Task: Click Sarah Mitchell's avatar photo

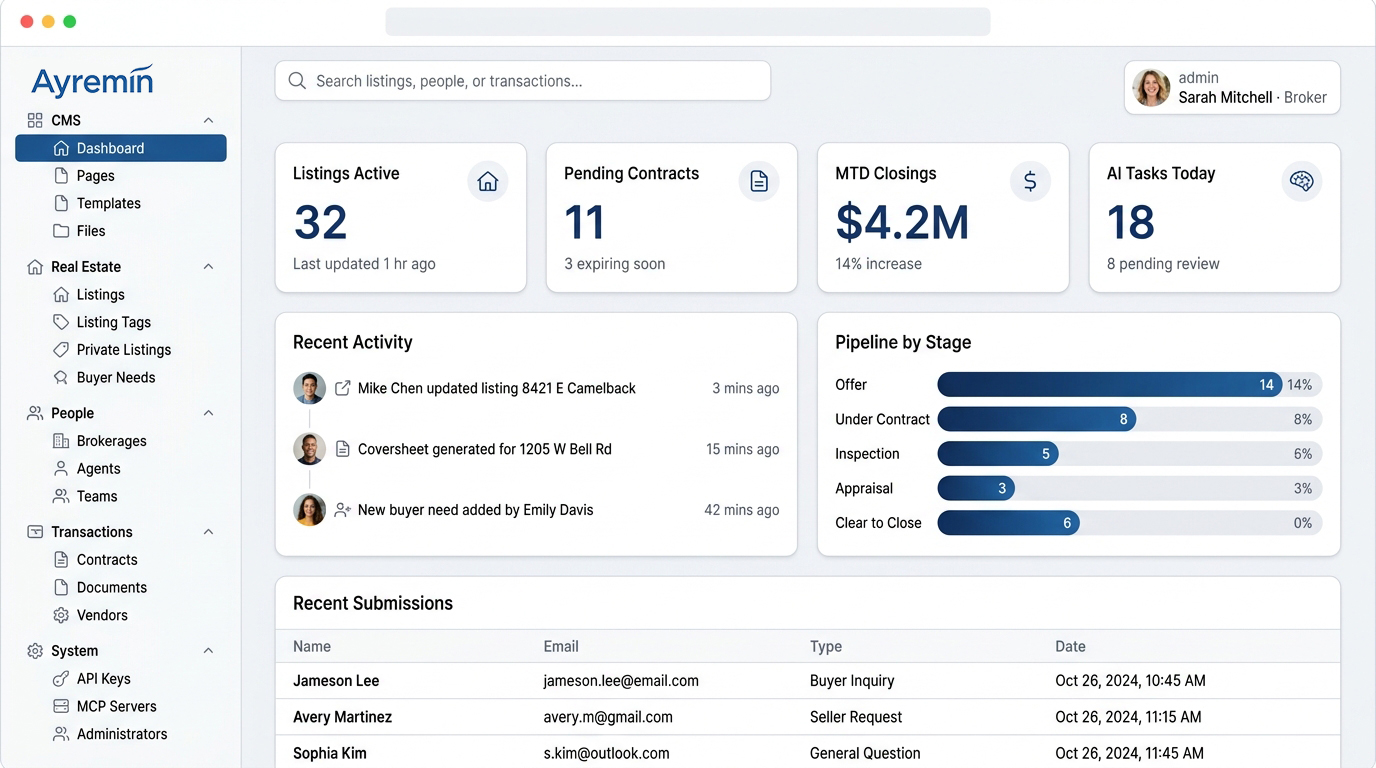Action: coord(1151,88)
